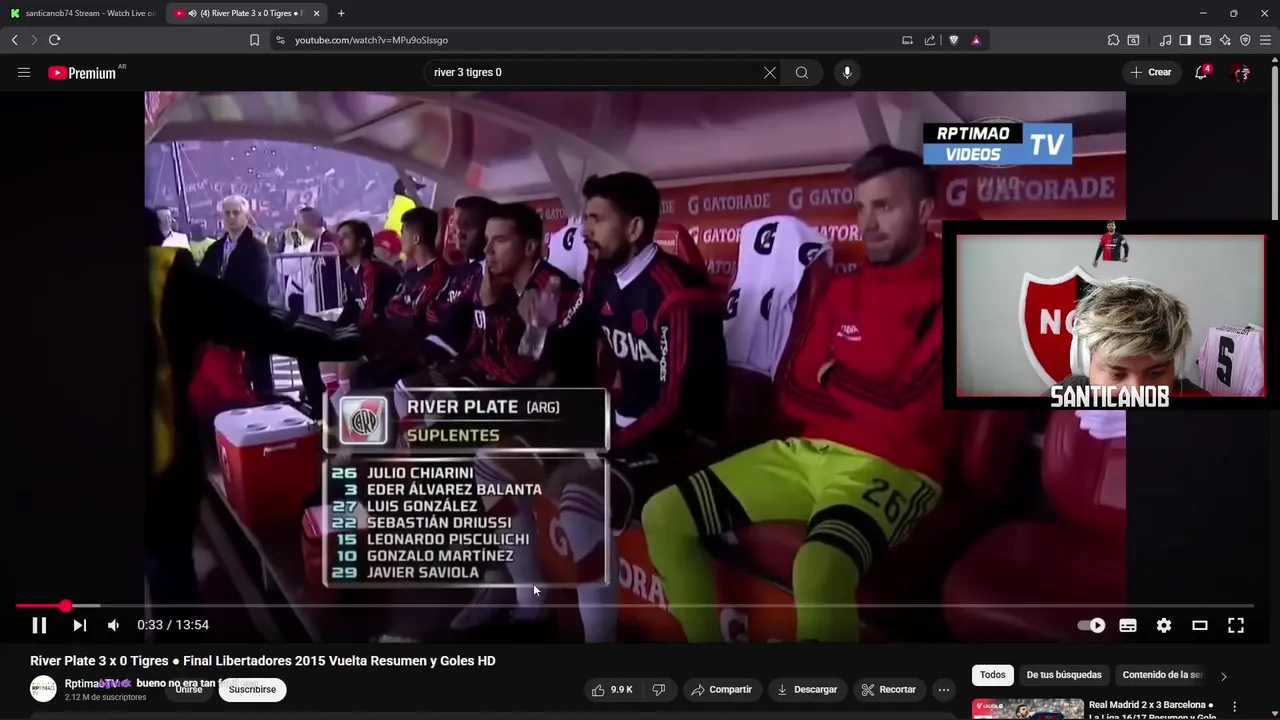Switch to the santicanob74 Stream browser tab

[83, 13]
